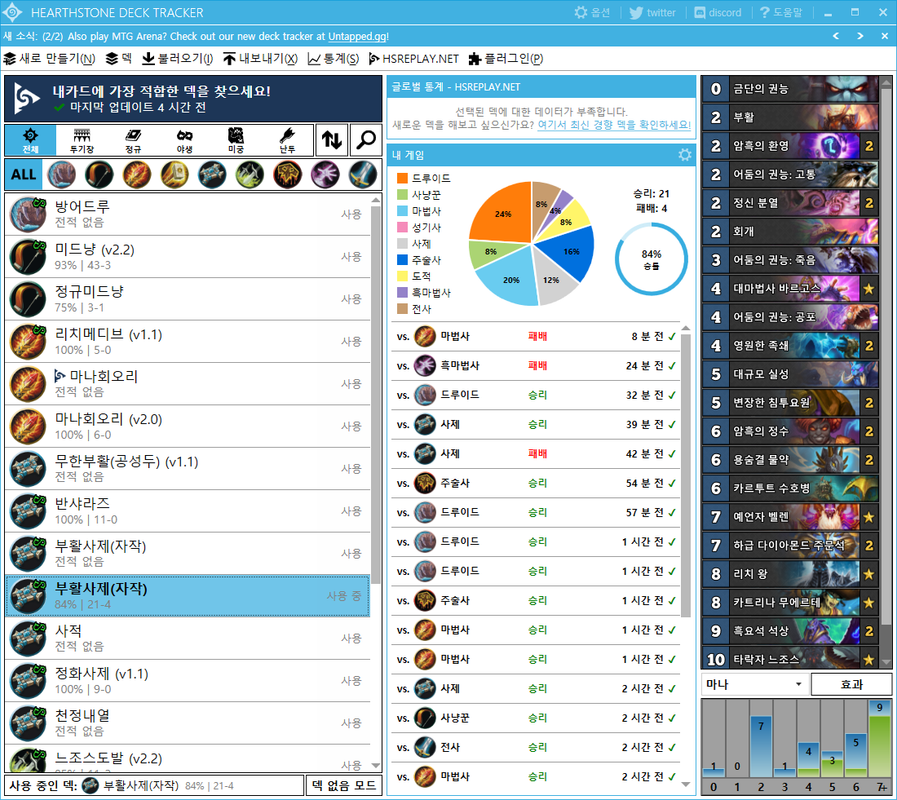Open 여기서 최신 경향 덱을 확인하세요 link
This screenshot has height=800, width=897.
(x=614, y=125)
